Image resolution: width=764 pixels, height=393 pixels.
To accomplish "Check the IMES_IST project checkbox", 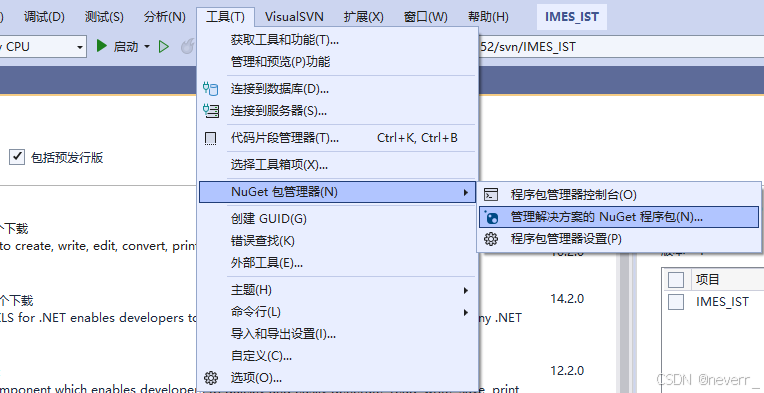I will point(675,302).
